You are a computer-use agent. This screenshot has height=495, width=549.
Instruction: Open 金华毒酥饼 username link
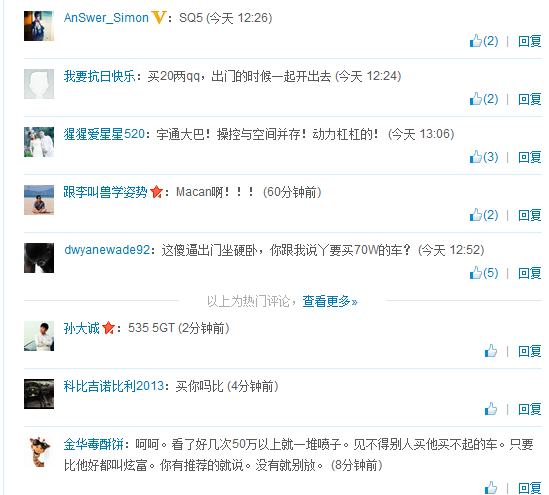click(x=93, y=445)
